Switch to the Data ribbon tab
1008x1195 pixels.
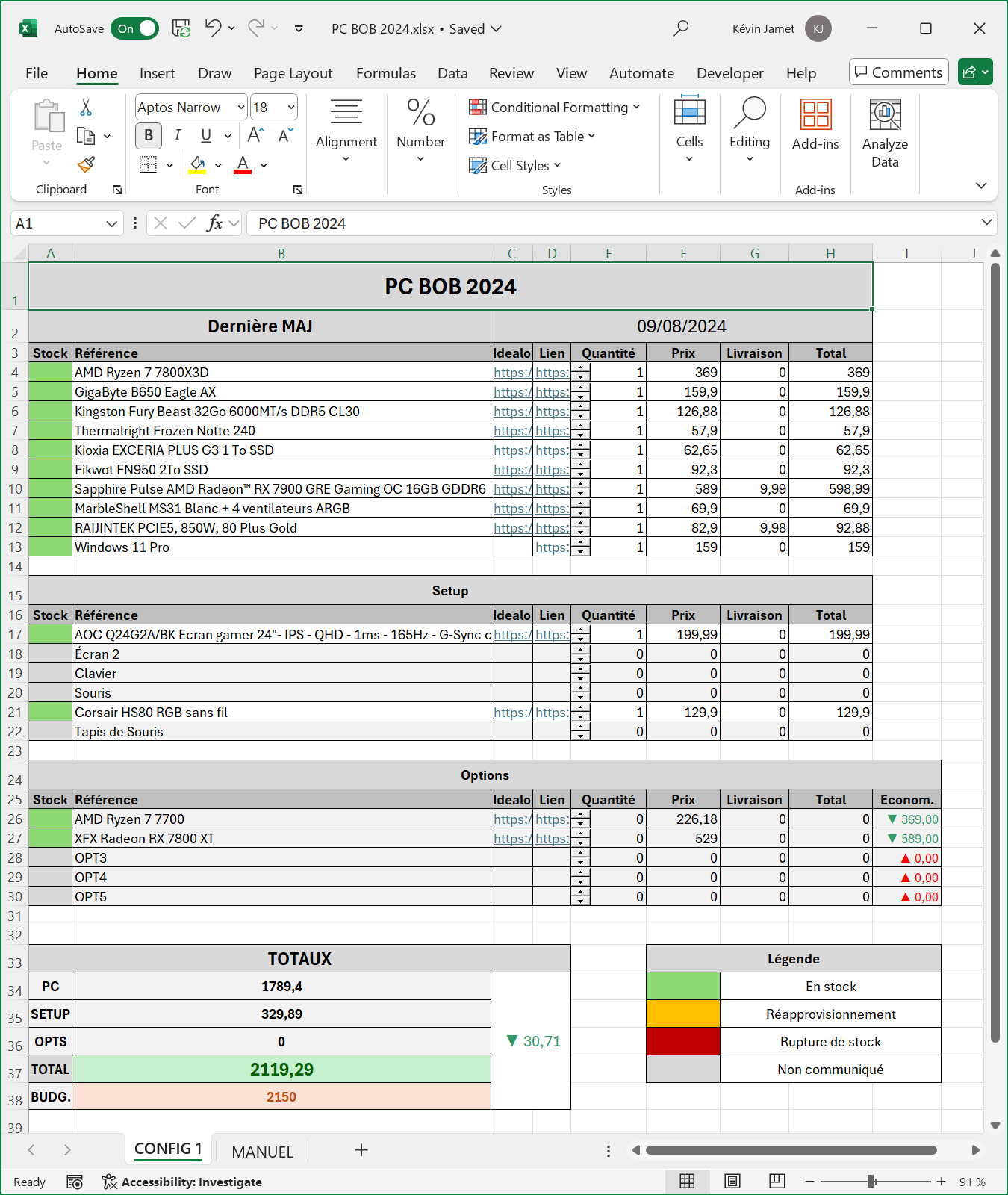point(452,73)
